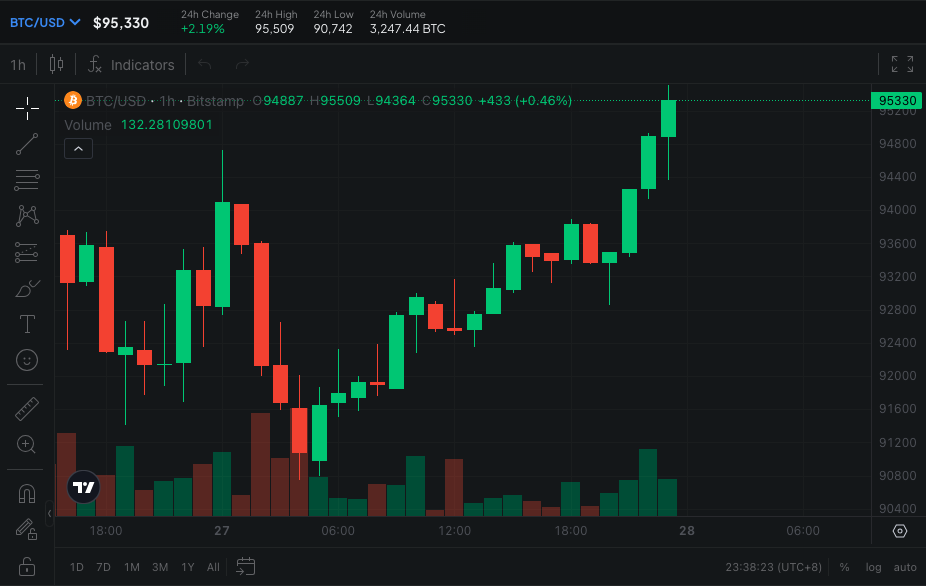The height and width of the screenshot is (586, 926).
Task: Open the 1h timeframe interval menu
Action: point(18,65)
